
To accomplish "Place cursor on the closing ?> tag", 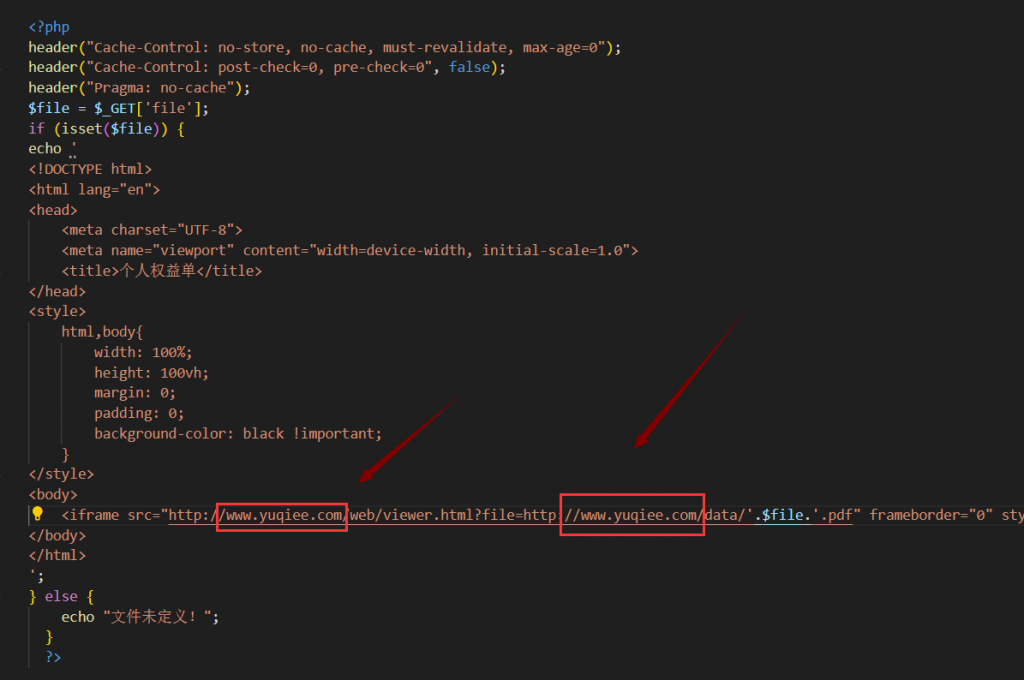I will click(x=53, y=657).
